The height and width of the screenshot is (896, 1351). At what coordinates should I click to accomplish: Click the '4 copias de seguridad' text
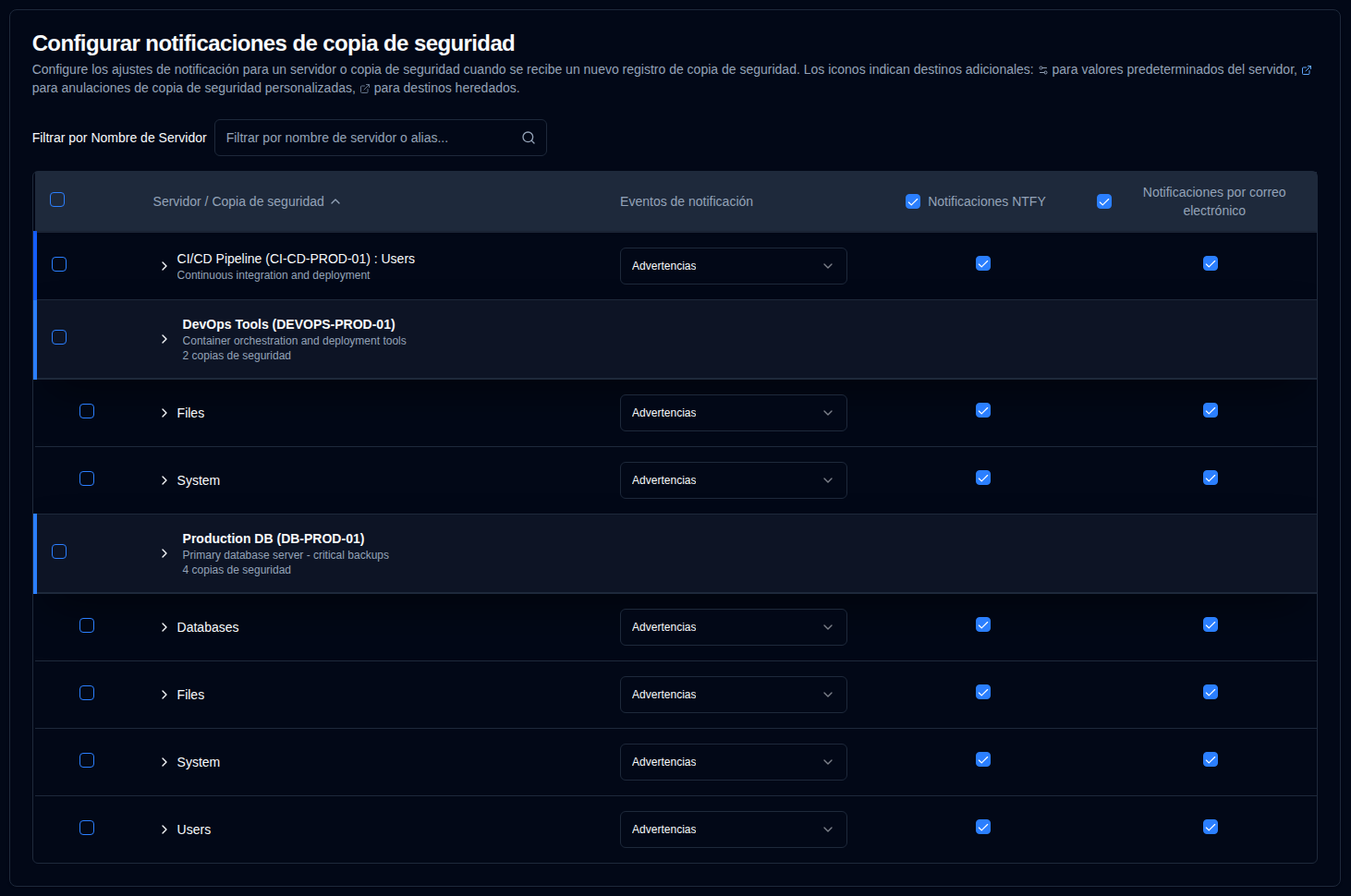[x=237, y=570]
